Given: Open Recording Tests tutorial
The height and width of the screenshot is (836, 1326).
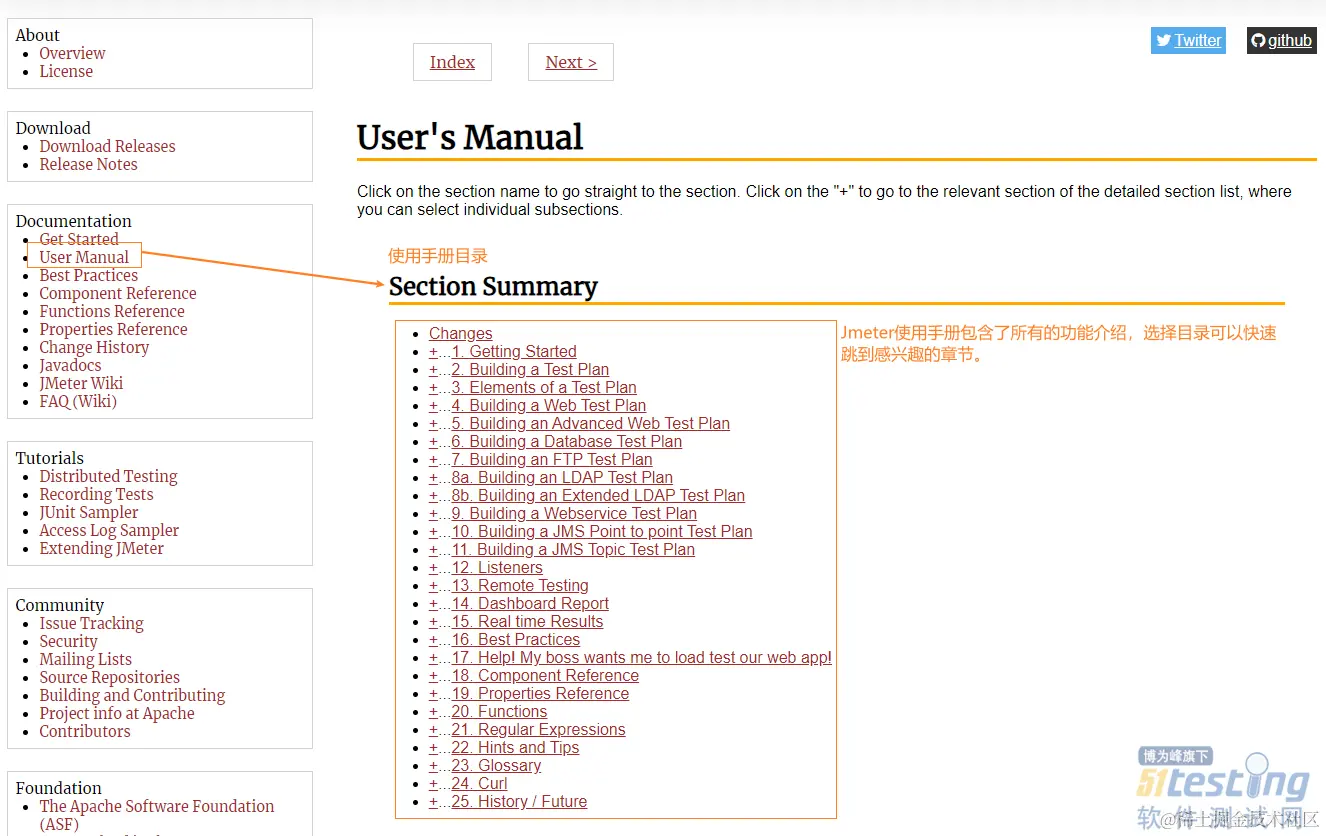Looking at the screenshot, I should pos(96,495).
